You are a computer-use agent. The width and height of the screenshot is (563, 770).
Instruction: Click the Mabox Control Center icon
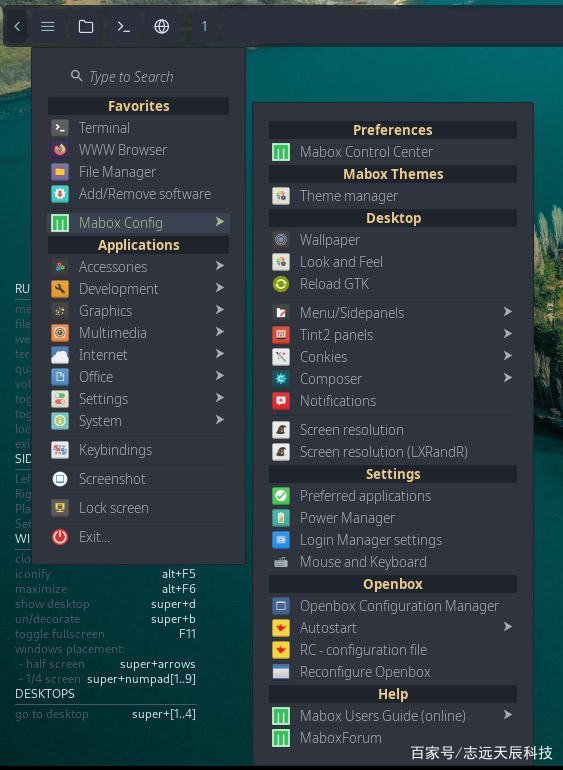pyautogui.click(x=281, y=152)
